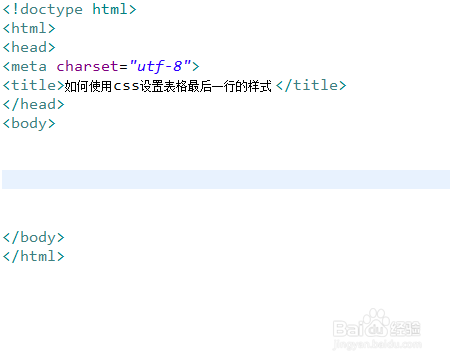Click the Chinese title text about css
450x362 pixels.
point(168,86)
